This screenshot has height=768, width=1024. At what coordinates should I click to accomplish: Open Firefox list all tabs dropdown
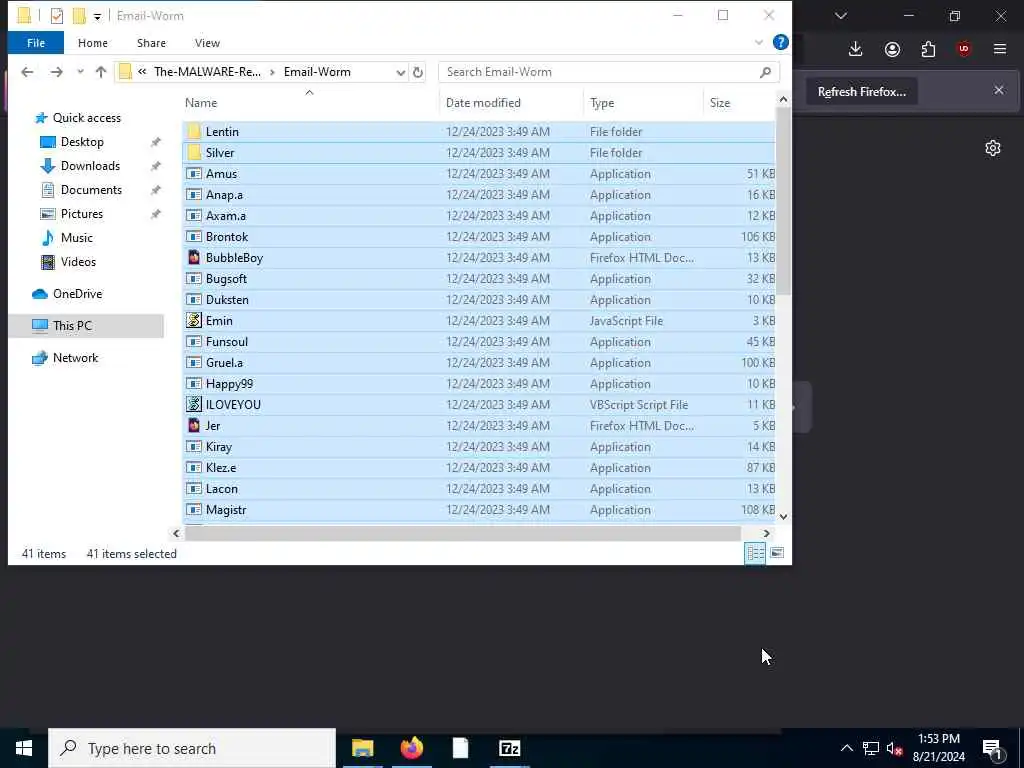click(x=840, y=16)
